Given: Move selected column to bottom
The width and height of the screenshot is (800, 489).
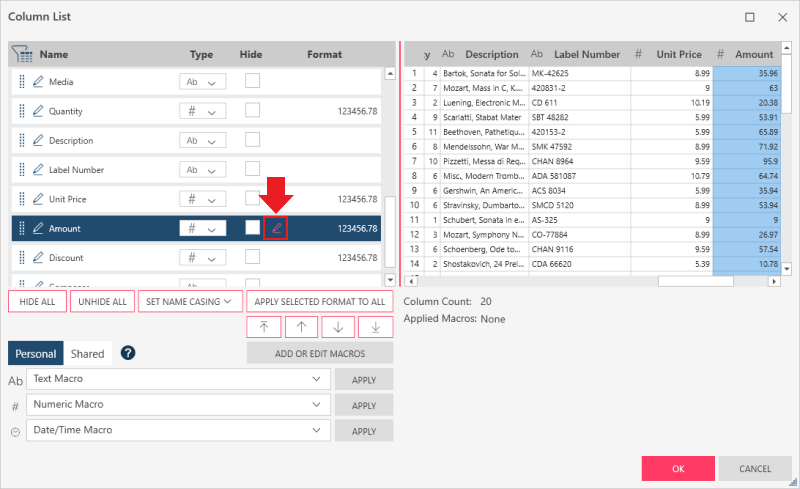Looking at the screenshot, I should (376, 327).
